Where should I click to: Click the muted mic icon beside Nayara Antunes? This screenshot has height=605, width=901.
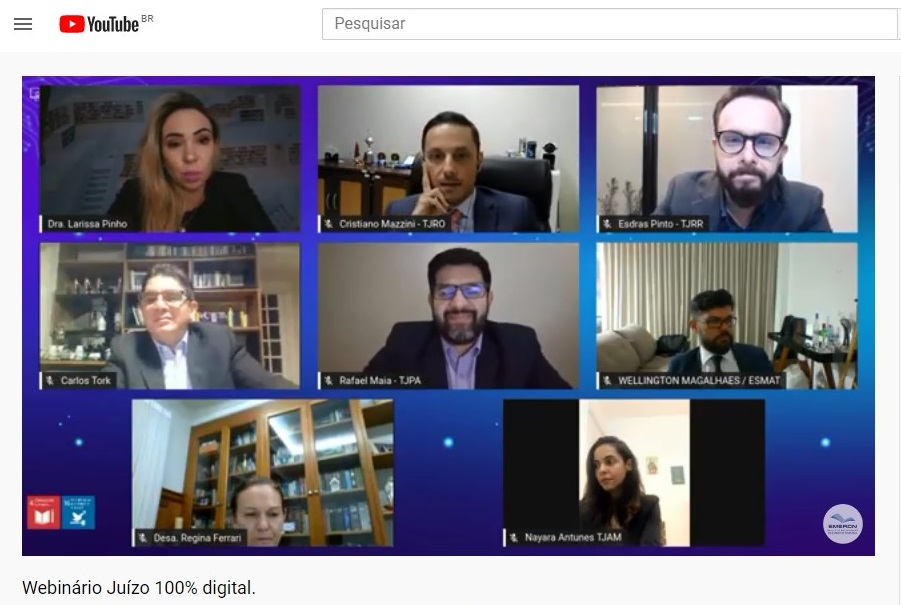pos(514,537)
